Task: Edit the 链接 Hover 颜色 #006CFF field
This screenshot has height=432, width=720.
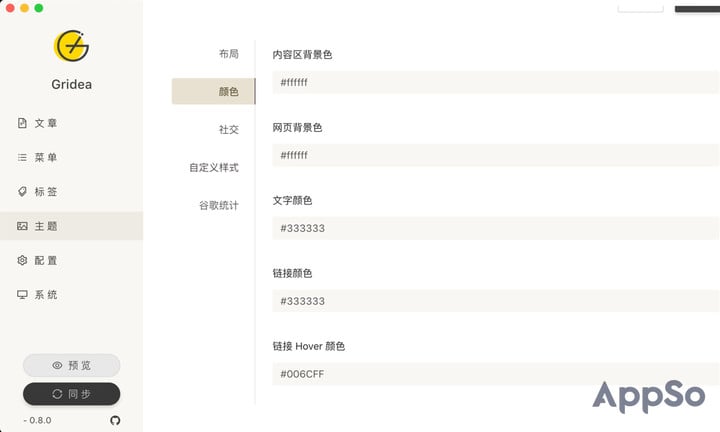Action: coord(495,374)
